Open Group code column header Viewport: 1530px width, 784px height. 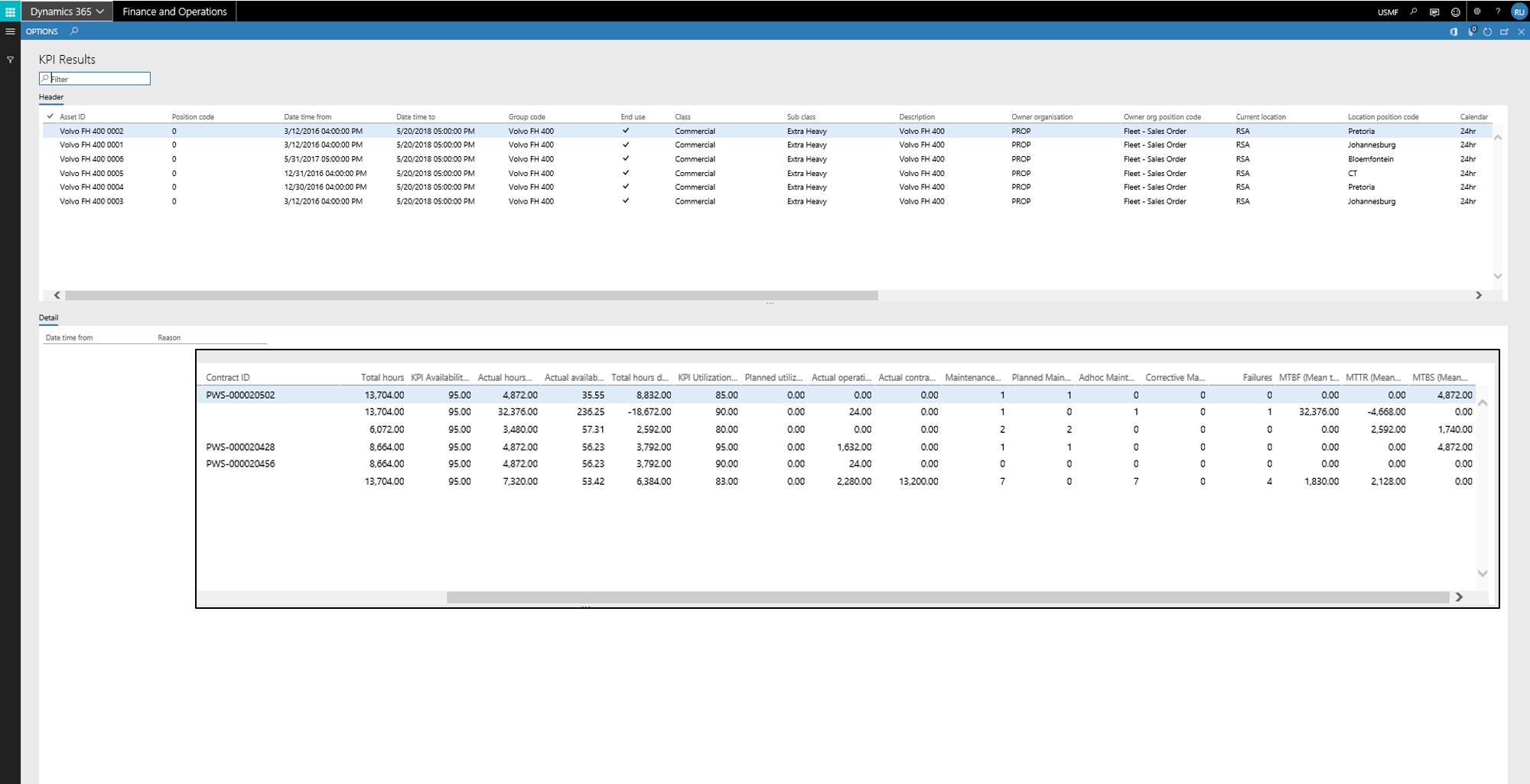click(x=527, y=117)
